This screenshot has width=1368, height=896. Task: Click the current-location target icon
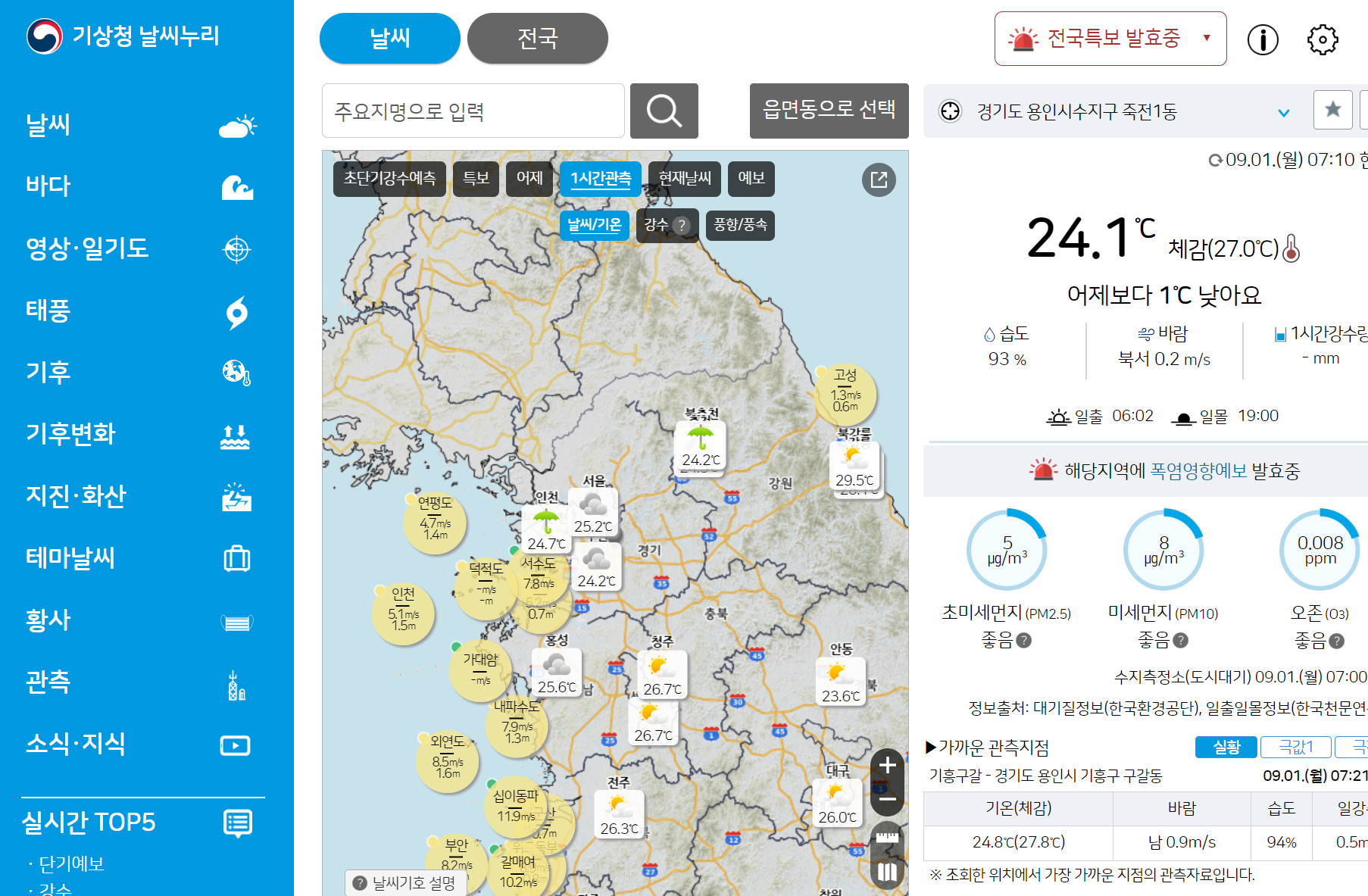pyautogui.click(x=950, y=111)
